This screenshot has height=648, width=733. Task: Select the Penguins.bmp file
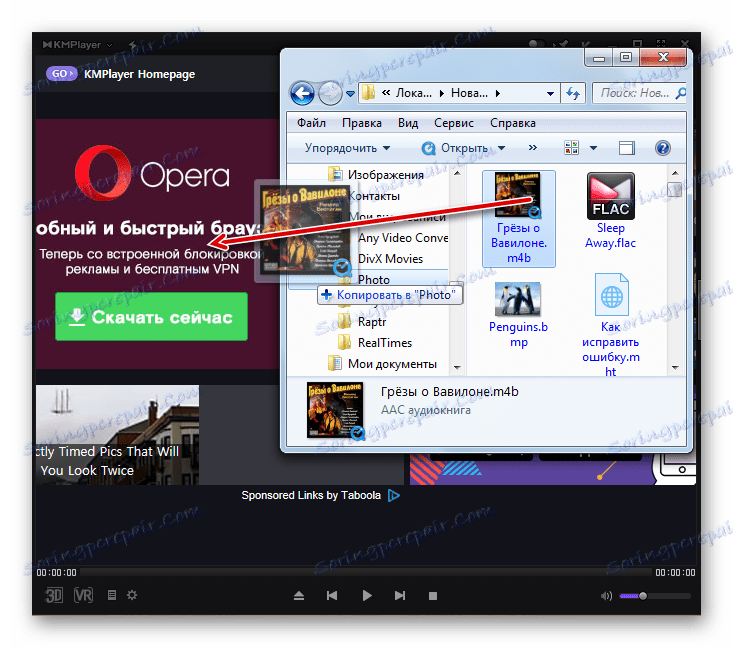click(x=518, y=315)
